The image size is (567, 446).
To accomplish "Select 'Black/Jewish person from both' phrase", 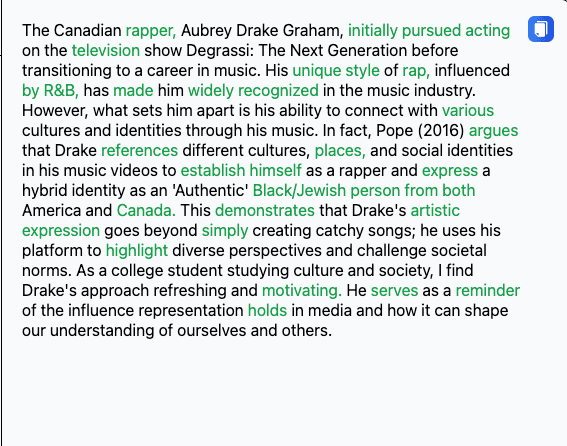I will point(364,191).
